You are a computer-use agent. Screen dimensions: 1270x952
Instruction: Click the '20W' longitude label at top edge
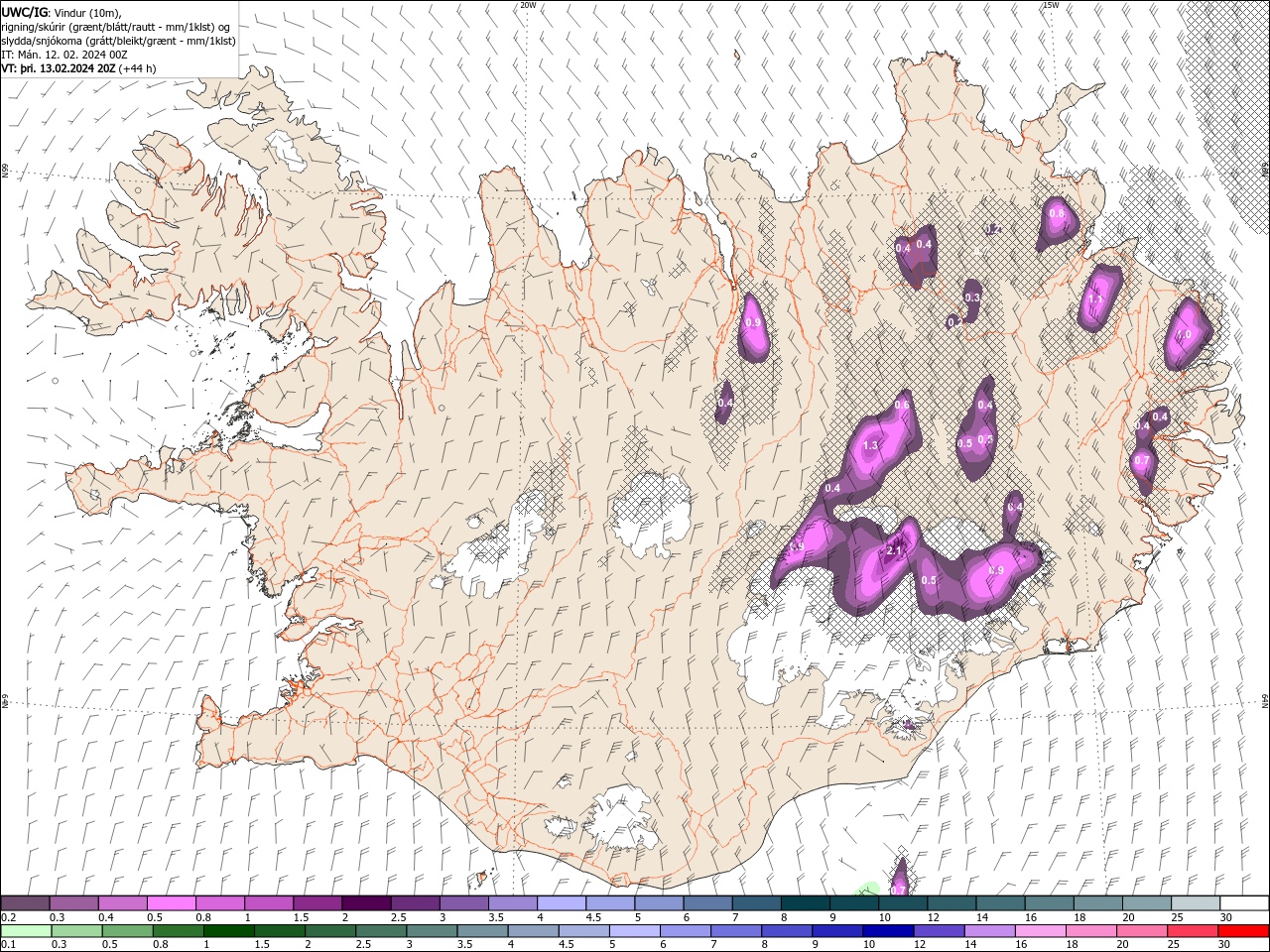pyautogui.click(x=528, y=5)
